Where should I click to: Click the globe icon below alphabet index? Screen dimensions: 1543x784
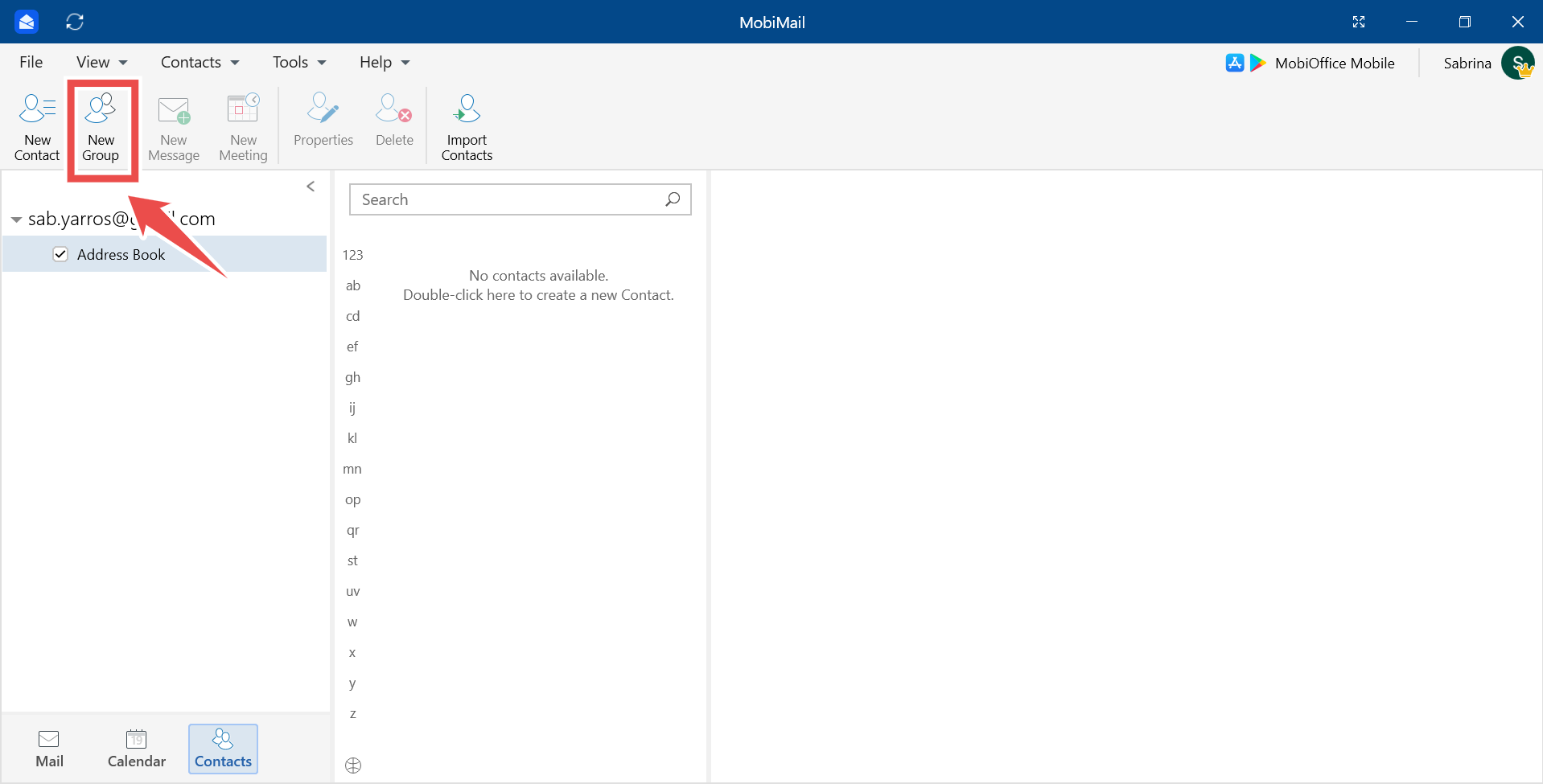[353, 766]
